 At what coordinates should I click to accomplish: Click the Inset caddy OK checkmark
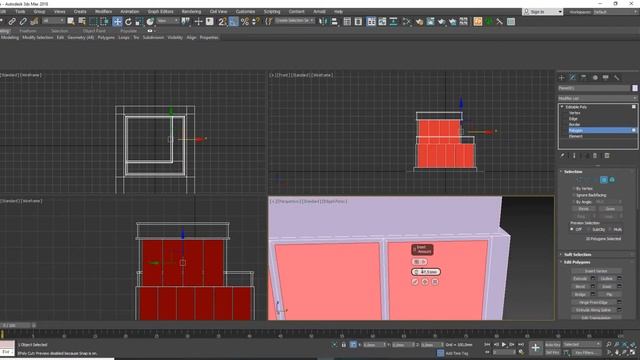415,282
